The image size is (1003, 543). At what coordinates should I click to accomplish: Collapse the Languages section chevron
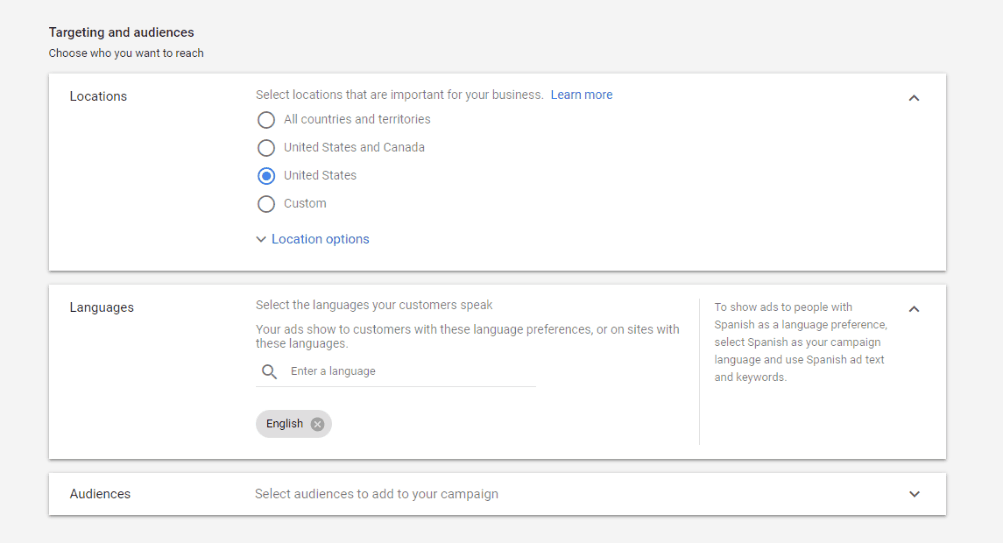click(914, 309)
